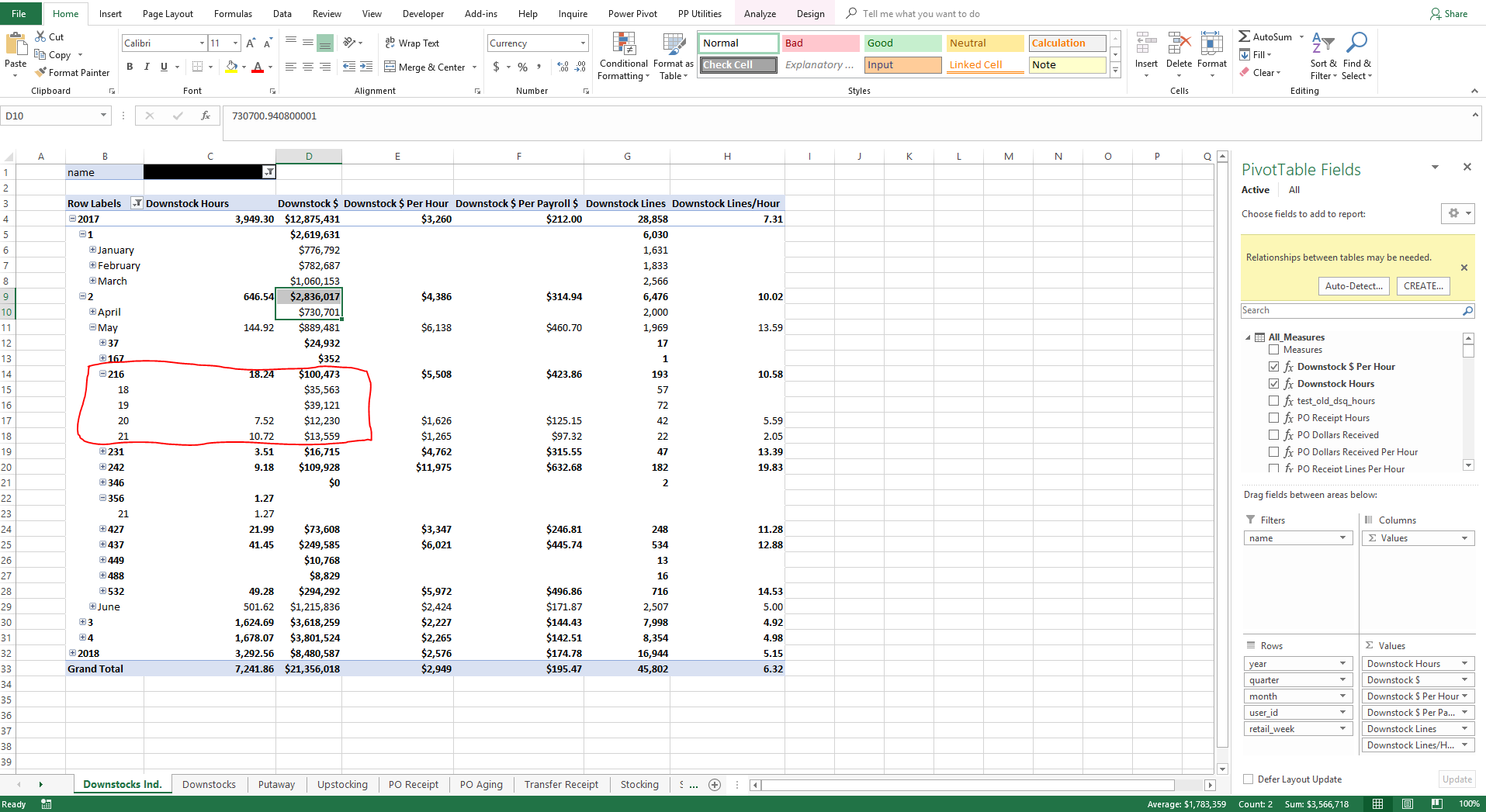
Task: Click the AutoSum sigma icon
Action: tap(1244, 36)
